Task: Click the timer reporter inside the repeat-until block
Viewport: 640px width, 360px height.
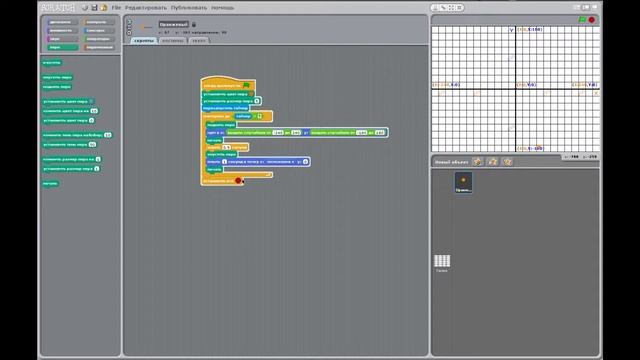Action: 243,116
